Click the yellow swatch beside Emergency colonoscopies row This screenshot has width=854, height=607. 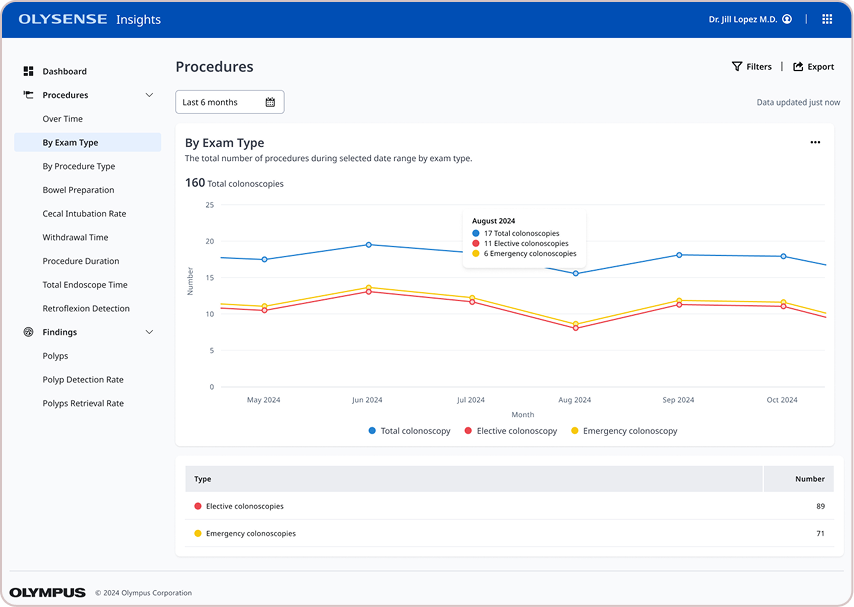[x=198, y=533]
